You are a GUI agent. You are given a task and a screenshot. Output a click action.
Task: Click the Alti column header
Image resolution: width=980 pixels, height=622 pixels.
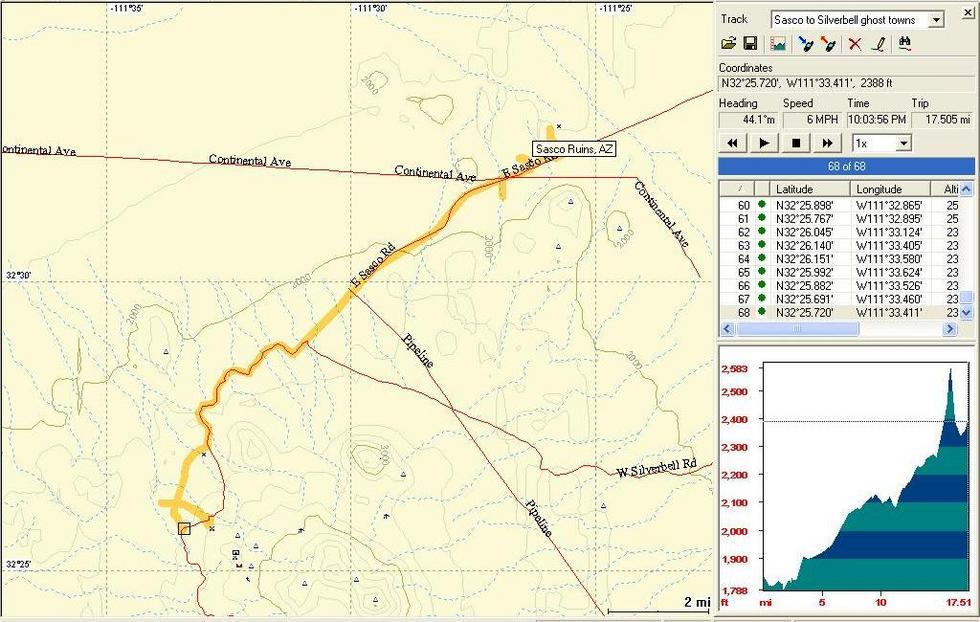coord(946,189)
